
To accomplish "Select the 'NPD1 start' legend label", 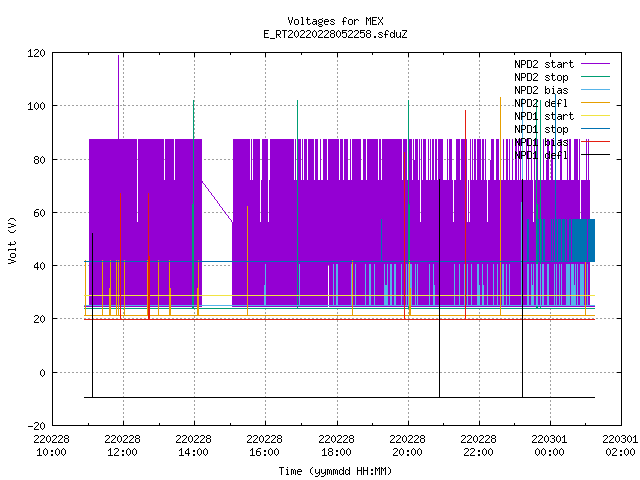I will tap(544, 116).
